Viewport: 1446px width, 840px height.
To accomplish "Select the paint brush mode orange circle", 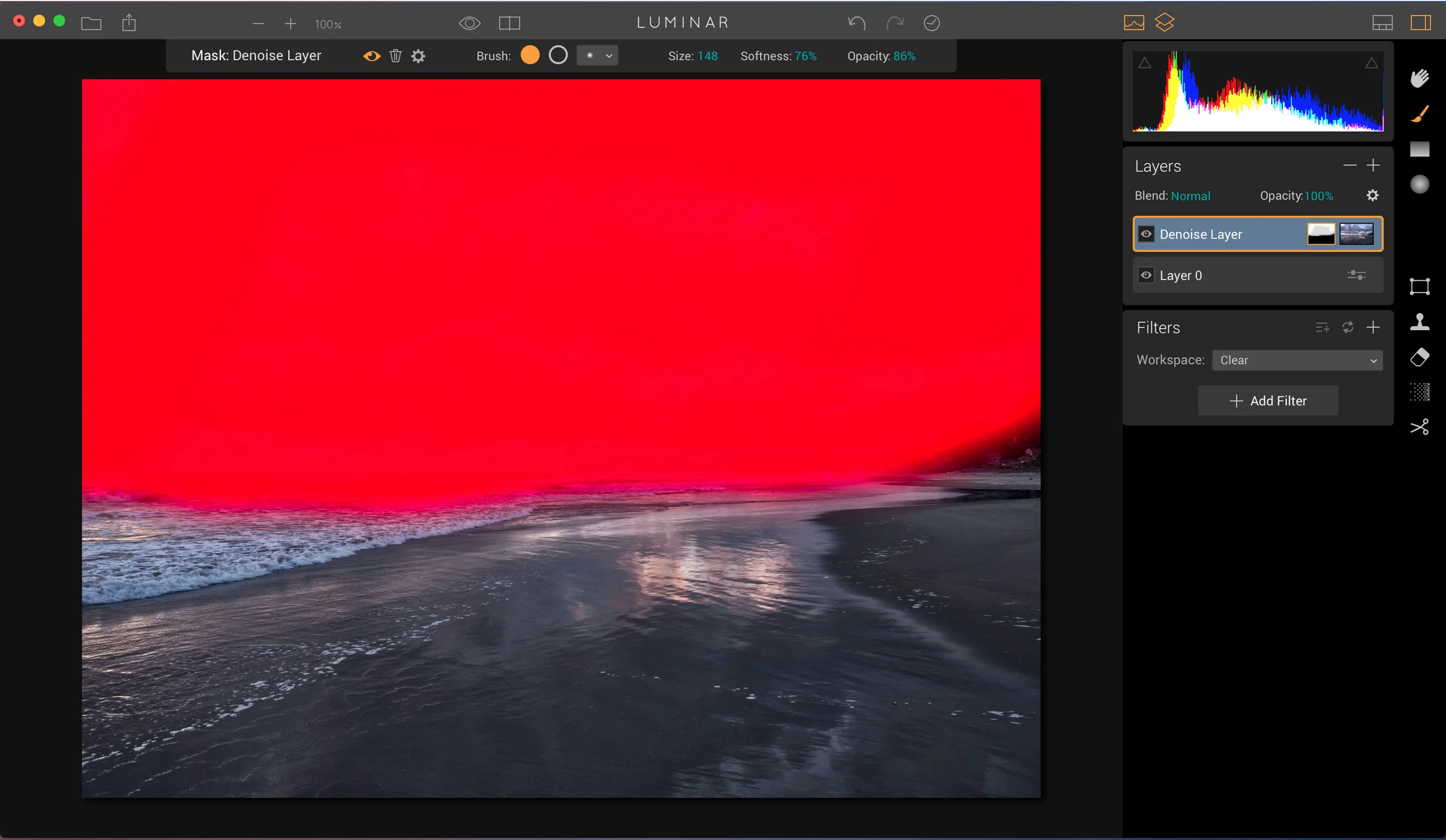I will (530, 55).
